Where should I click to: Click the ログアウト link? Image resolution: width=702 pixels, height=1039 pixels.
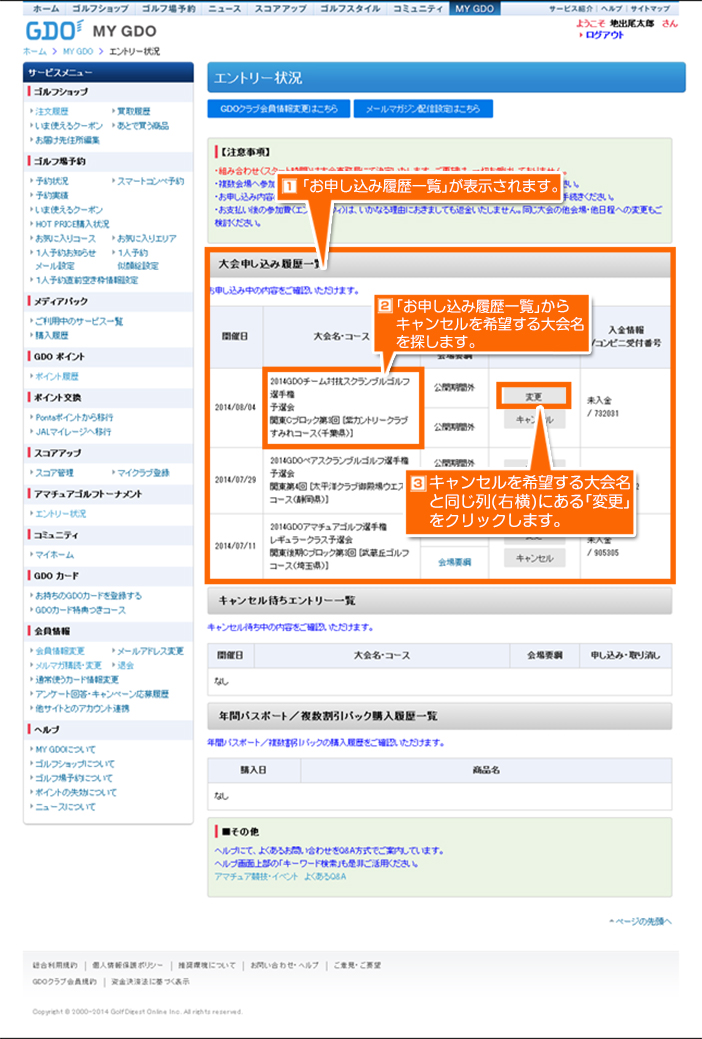(604, 35)
